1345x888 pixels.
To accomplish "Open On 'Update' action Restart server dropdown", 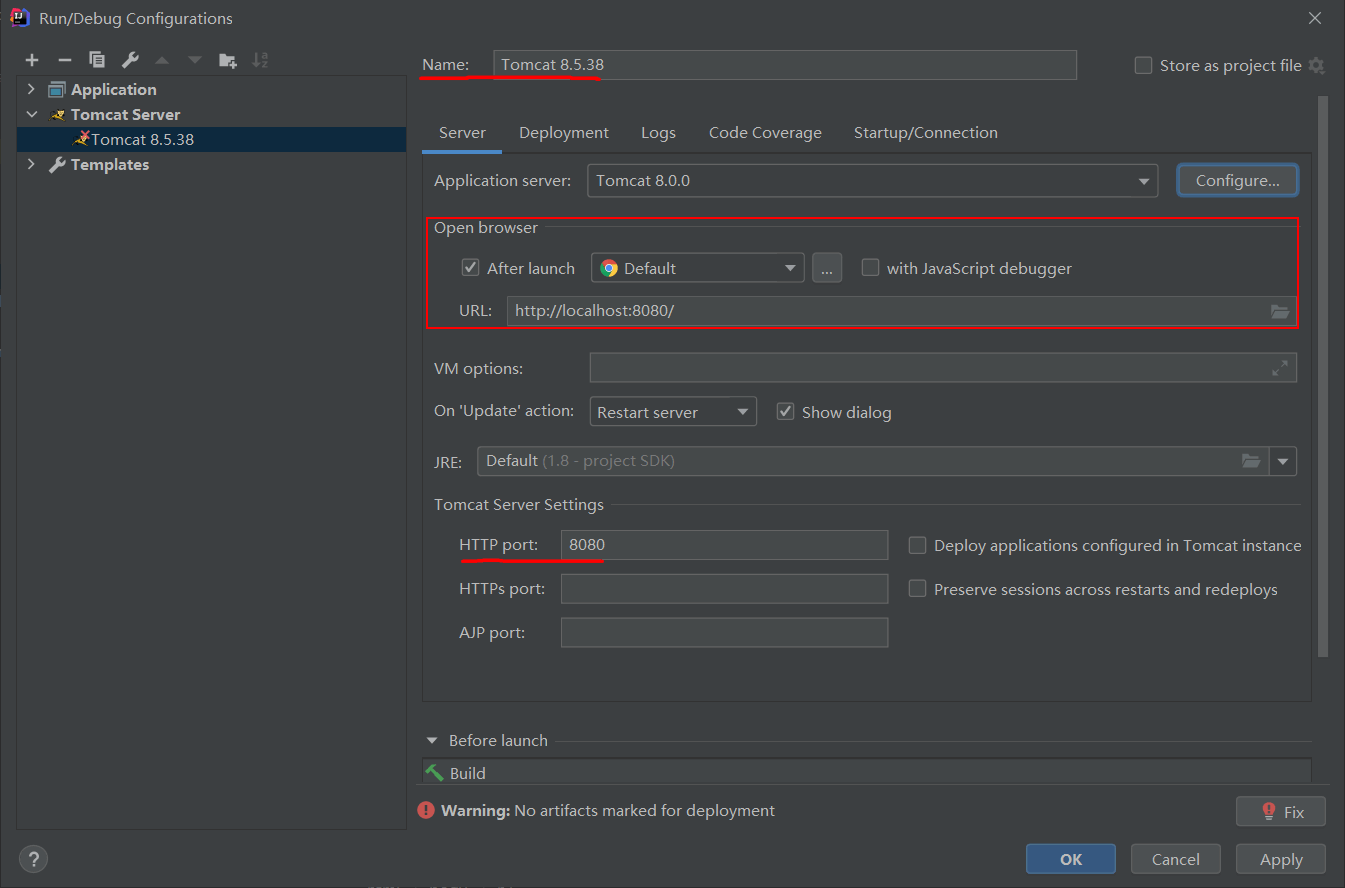I will point(673,412).
